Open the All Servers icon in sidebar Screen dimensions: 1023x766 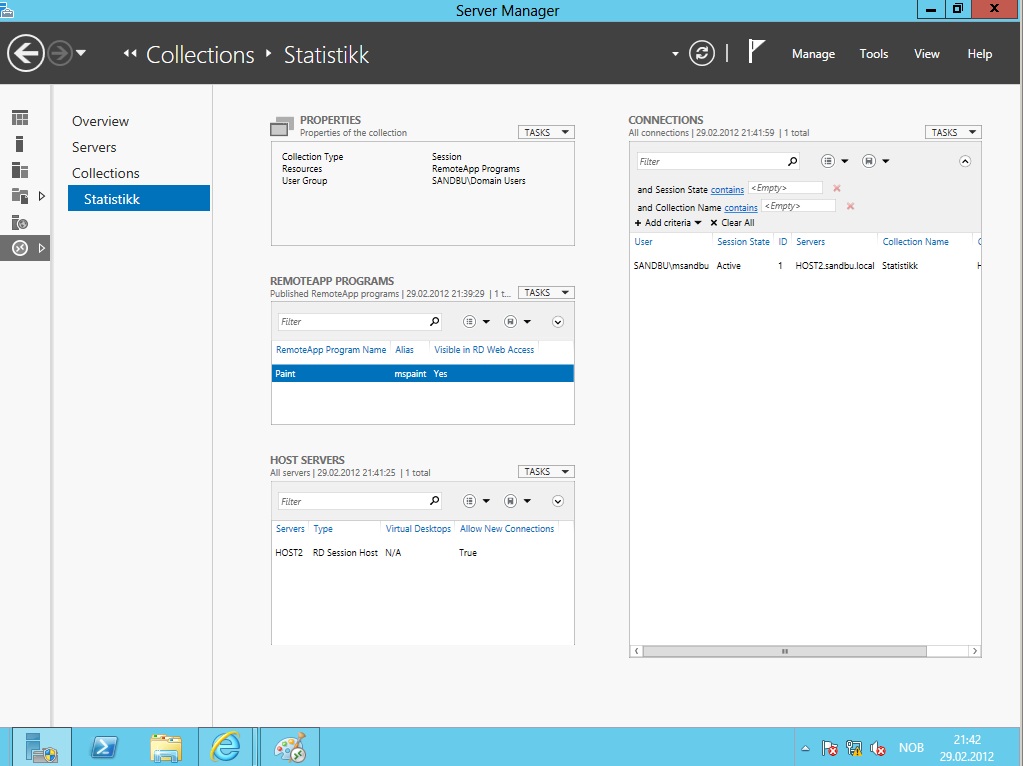click(19, 169)
